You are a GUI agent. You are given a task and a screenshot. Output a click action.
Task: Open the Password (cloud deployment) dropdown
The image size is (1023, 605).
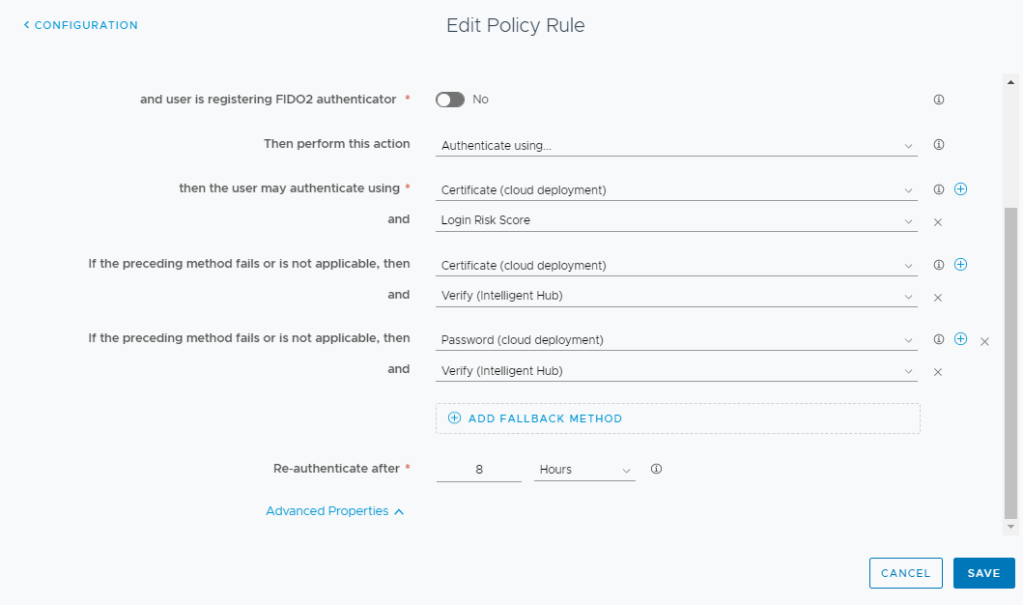tap(677, 340)
